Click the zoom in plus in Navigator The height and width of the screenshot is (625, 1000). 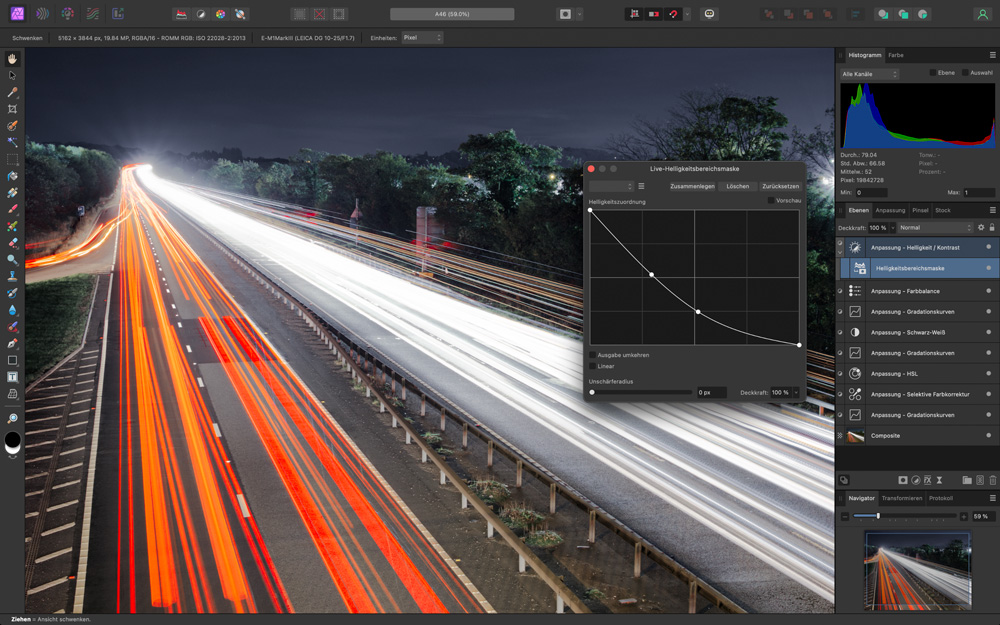tap(964, 516)
